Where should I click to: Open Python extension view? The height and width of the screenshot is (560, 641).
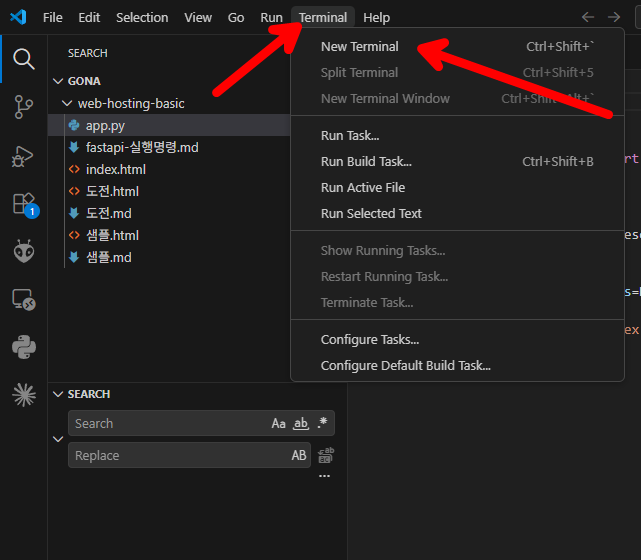tap(24, 347)
